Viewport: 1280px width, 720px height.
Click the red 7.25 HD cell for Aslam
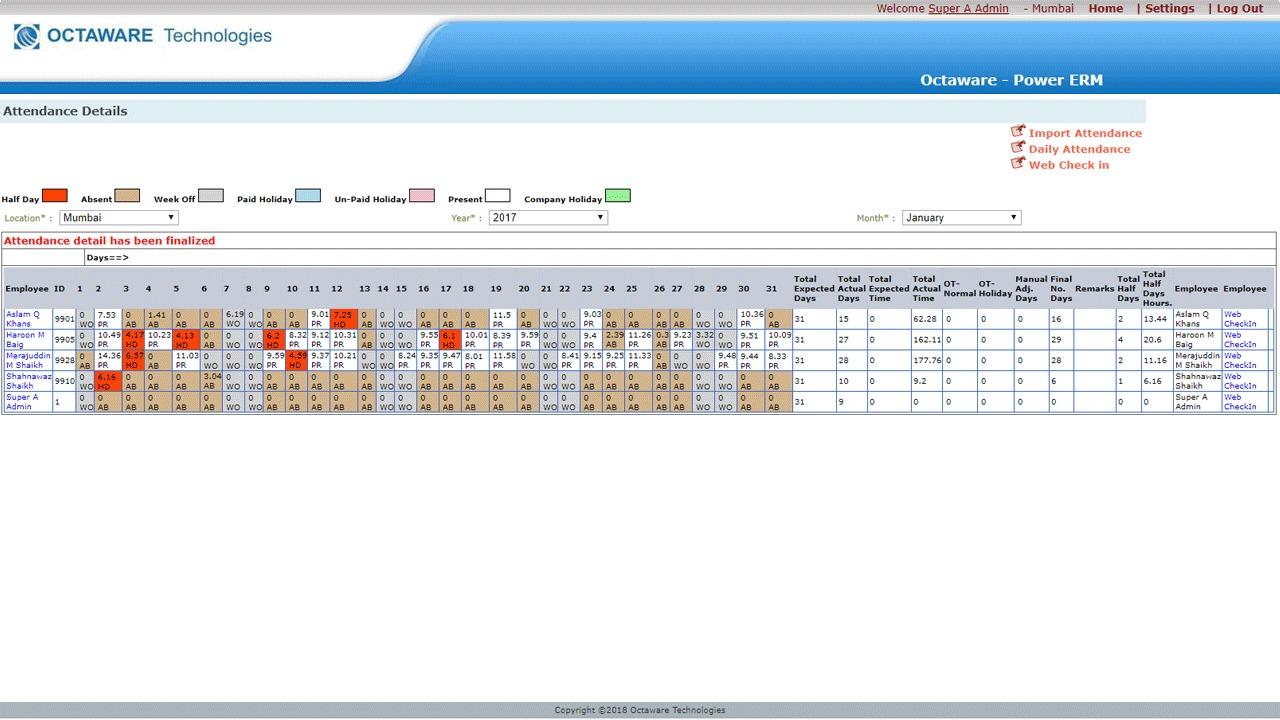coord(344,319)
